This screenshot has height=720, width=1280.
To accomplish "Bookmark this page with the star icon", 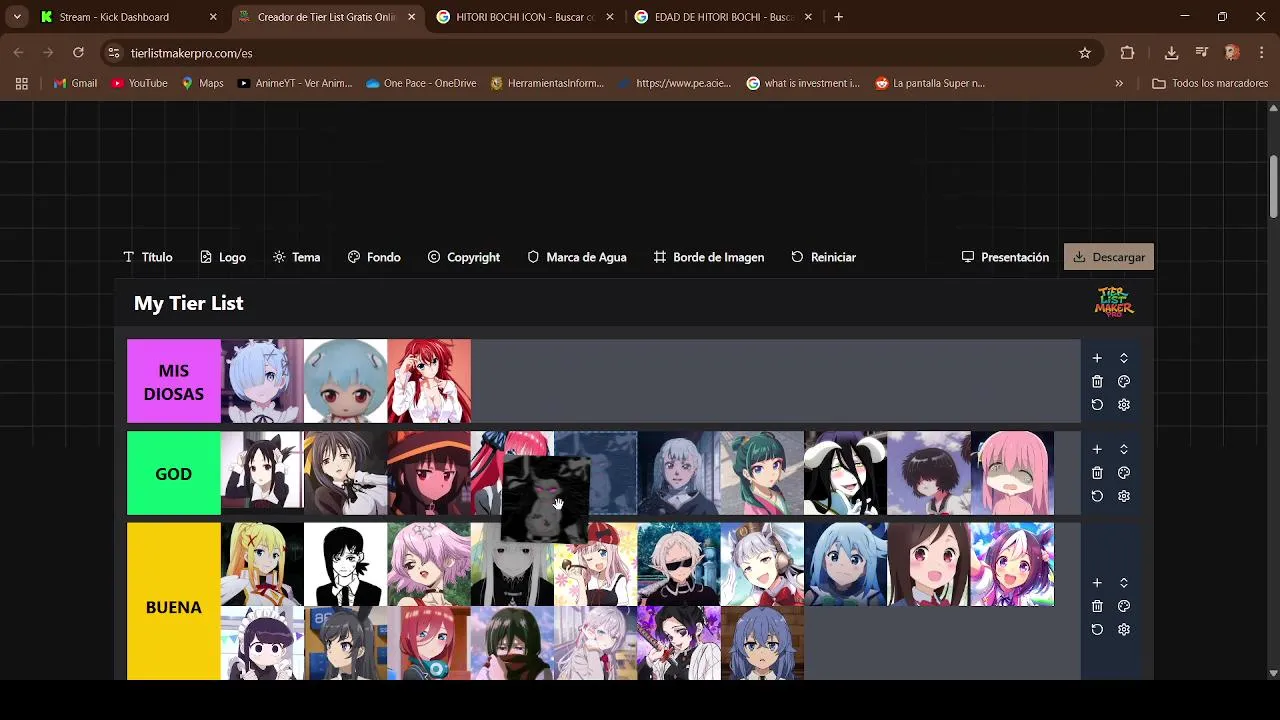I will [x=1085, y=53].
